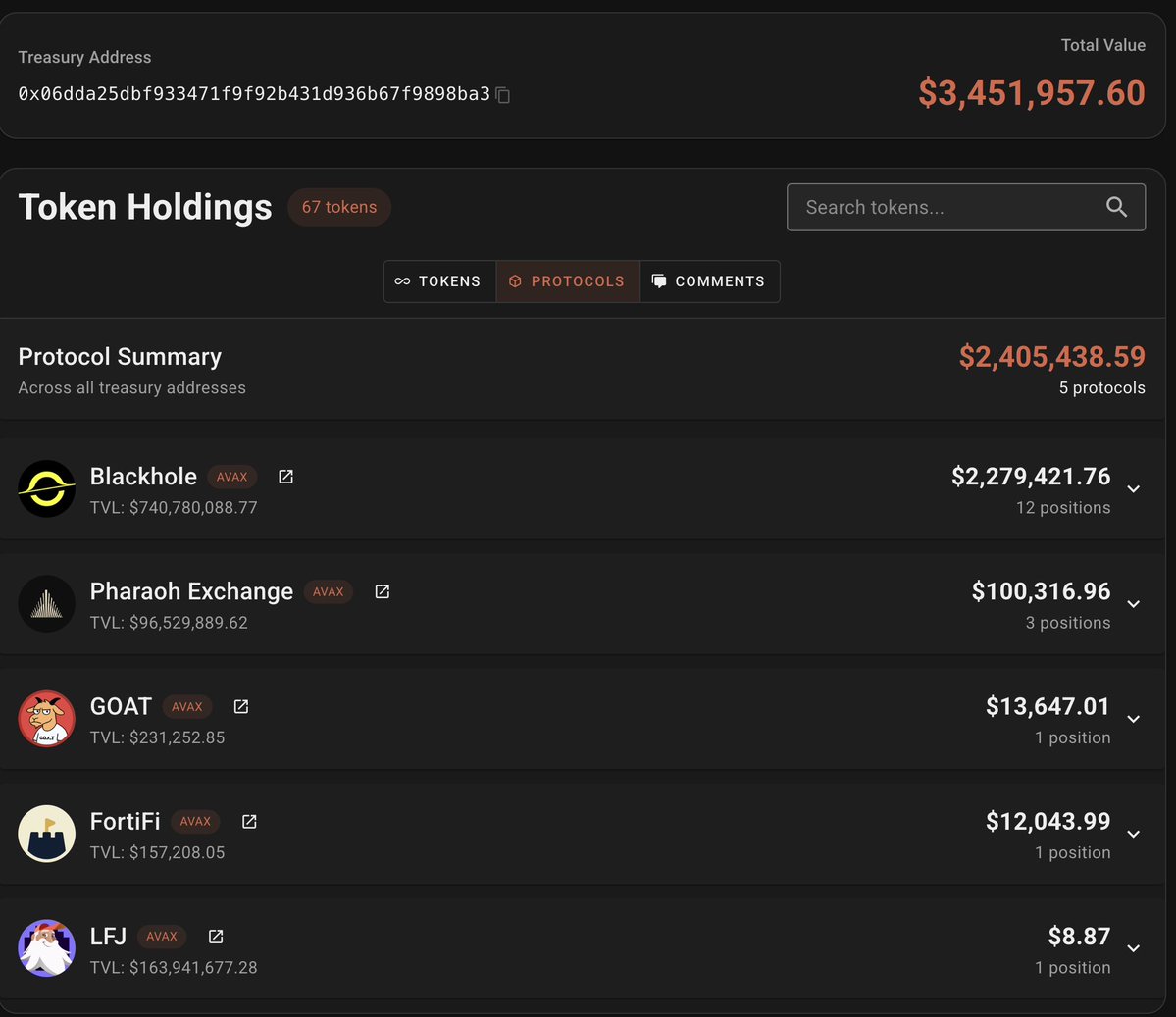
Task: Select the treasury address 0x06dda25d... text
Action: tap(253, 94)
